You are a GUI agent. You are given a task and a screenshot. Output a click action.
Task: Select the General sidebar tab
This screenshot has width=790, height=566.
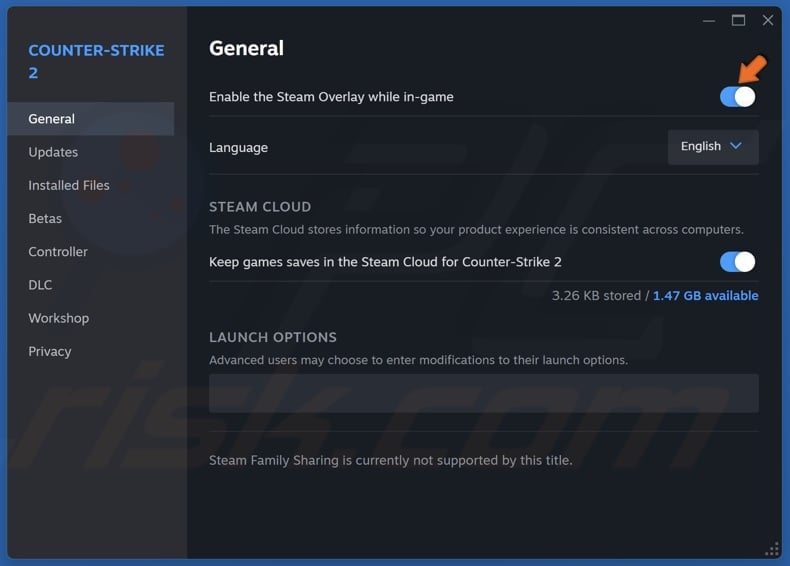[x=91, y=119]
